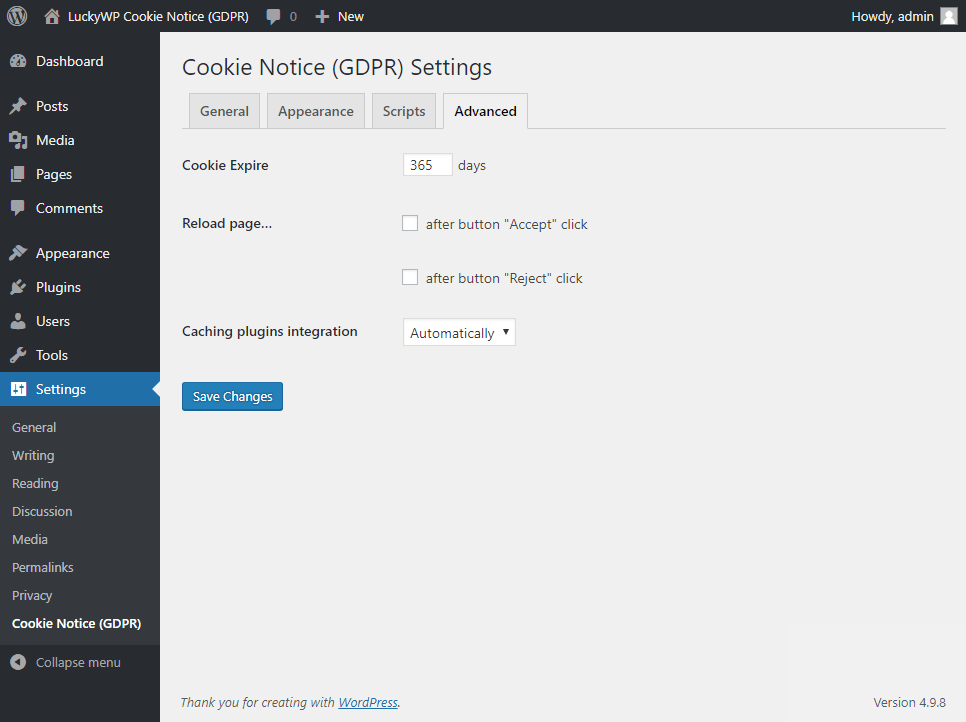Enable reload after "Reject" button click
966x722 pixels.
[410, 278]
